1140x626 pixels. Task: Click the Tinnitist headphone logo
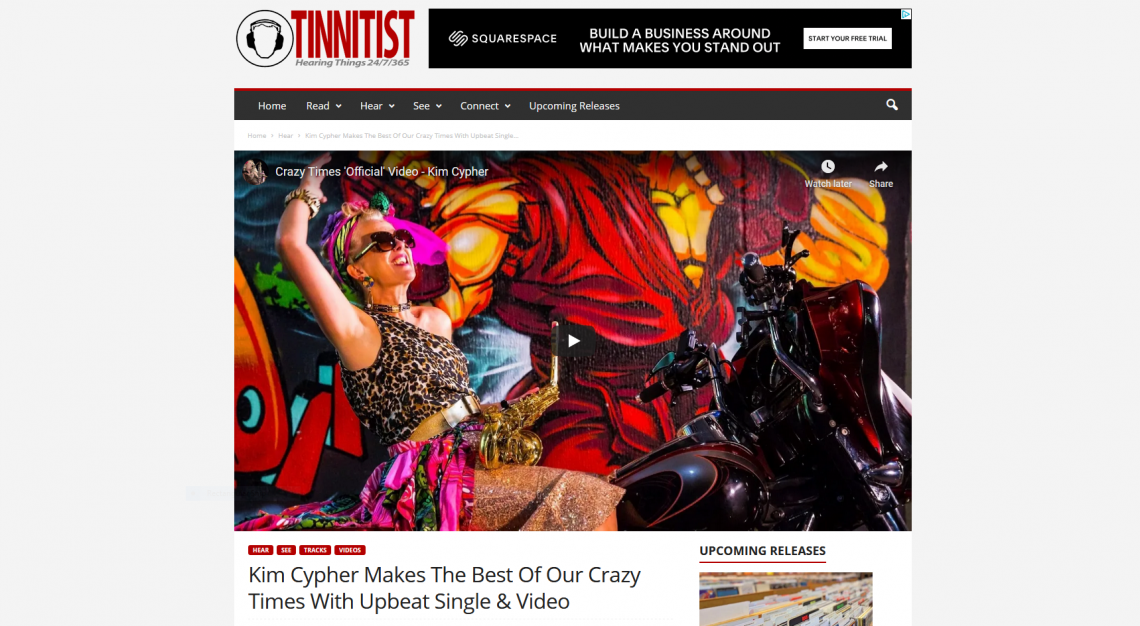point(265,39)
